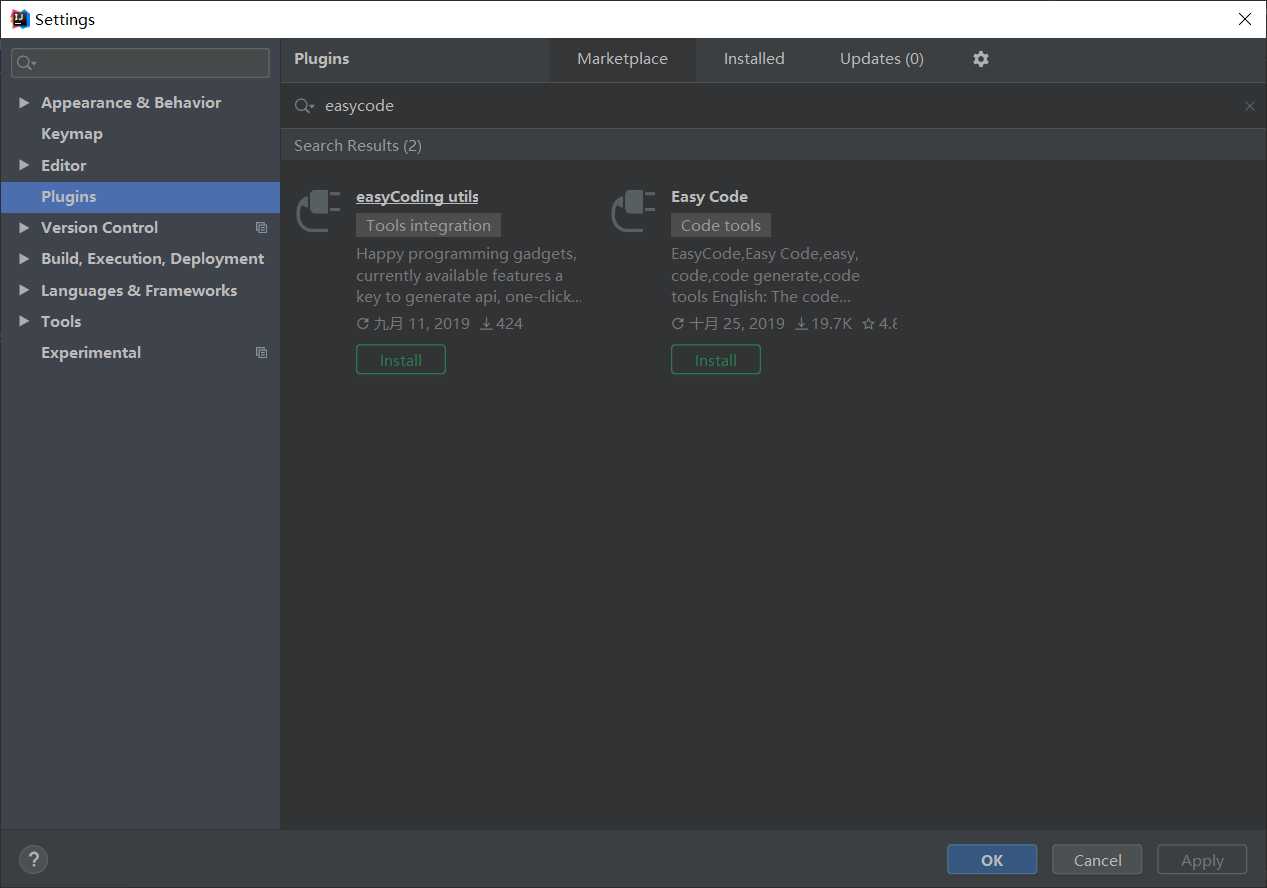This screenshot has width=1267, height=888.
Task: Open Languages & Frameworks settings page
Action: click(139, 290)
